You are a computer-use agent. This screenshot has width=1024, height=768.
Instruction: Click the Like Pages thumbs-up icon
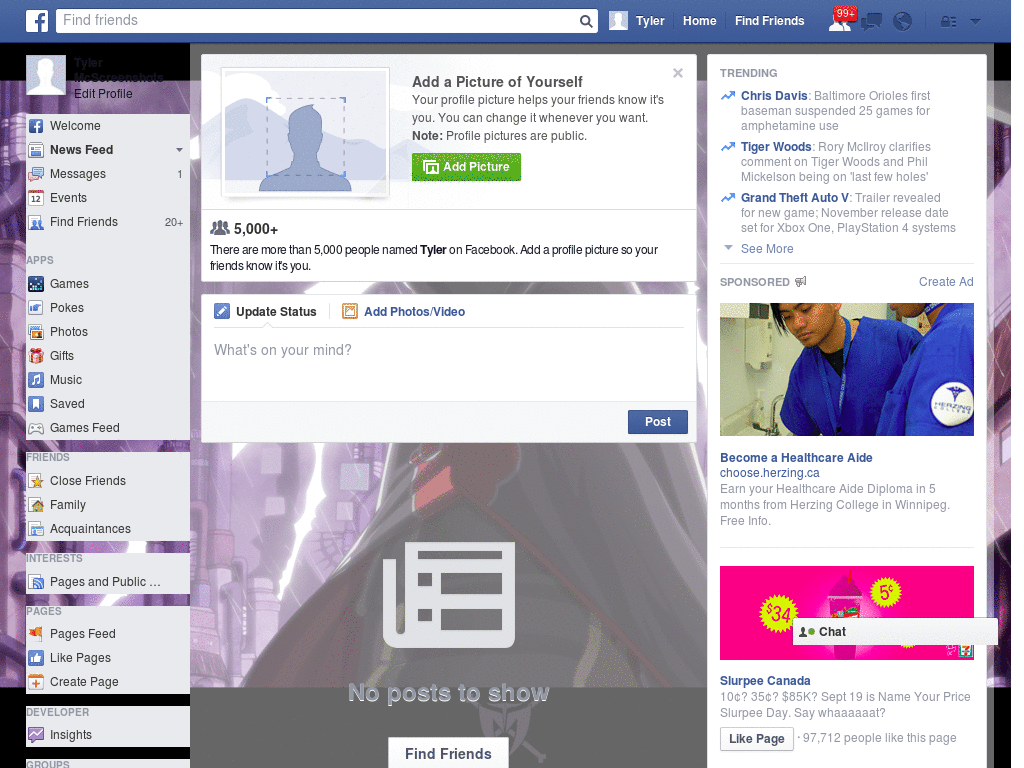(x=36, y=658)
